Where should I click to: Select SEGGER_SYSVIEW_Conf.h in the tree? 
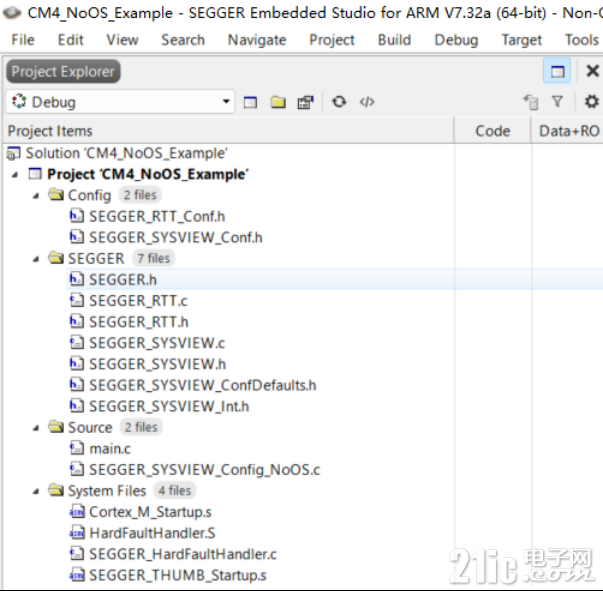click(x=176, y=237)
